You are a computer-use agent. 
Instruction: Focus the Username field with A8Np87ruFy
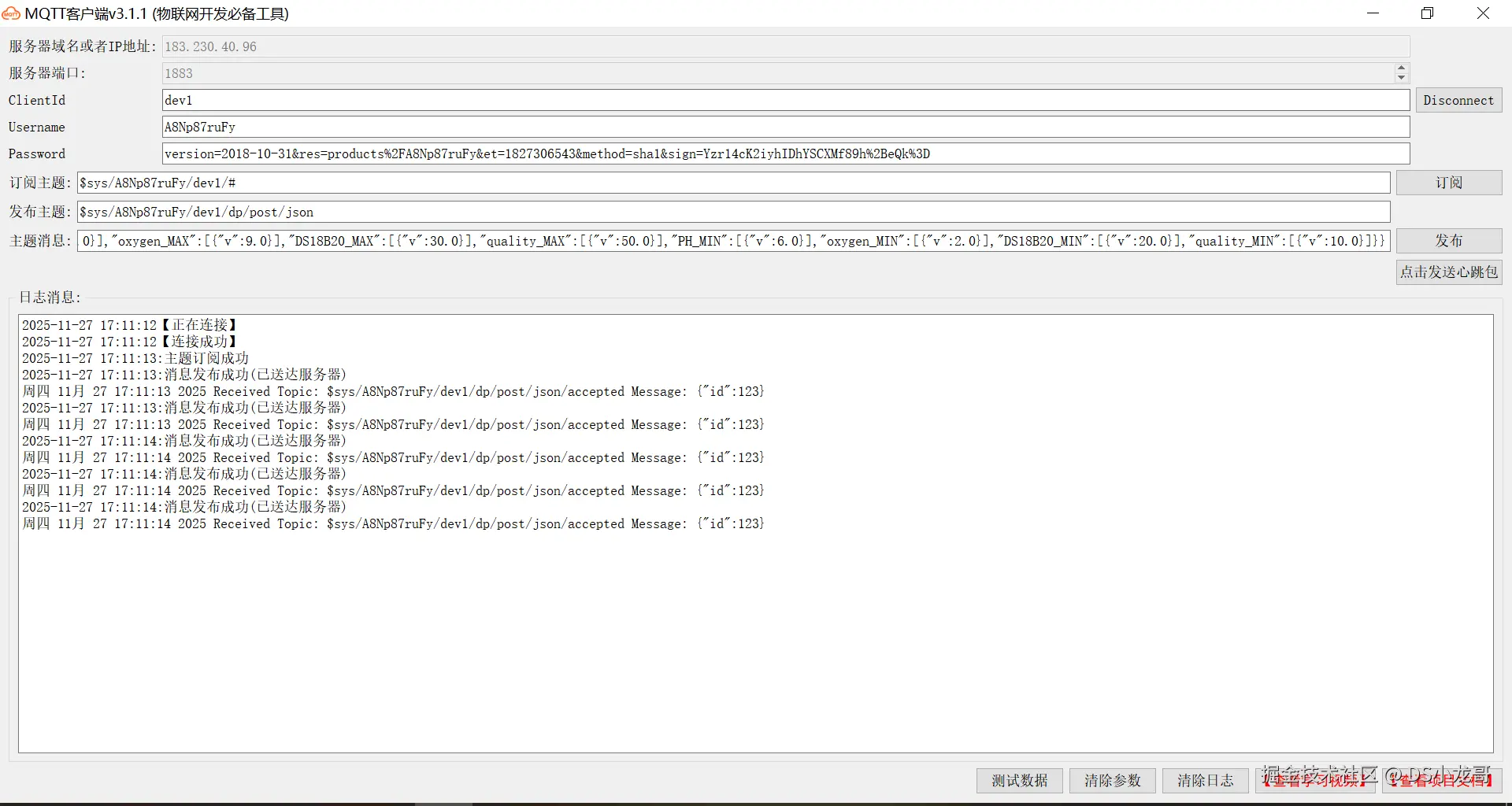point(785,127)
